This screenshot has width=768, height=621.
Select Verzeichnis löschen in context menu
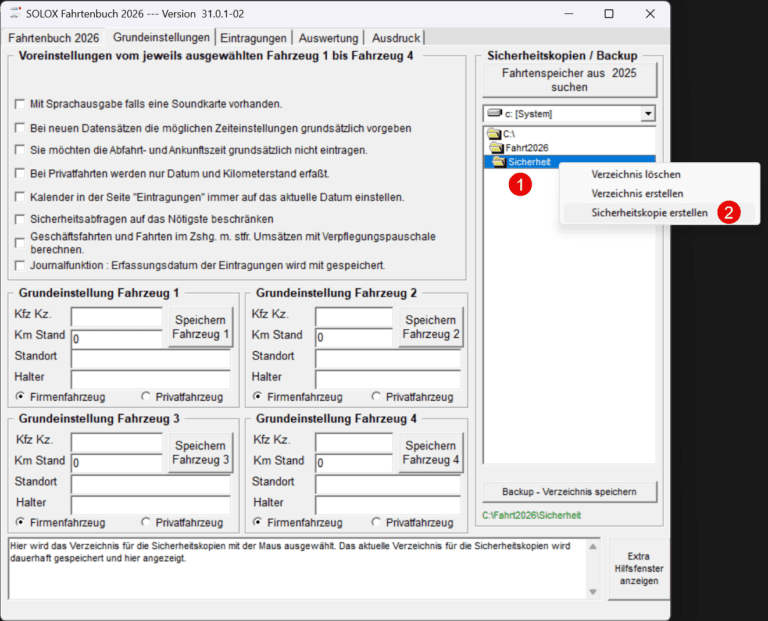[635, 174]
